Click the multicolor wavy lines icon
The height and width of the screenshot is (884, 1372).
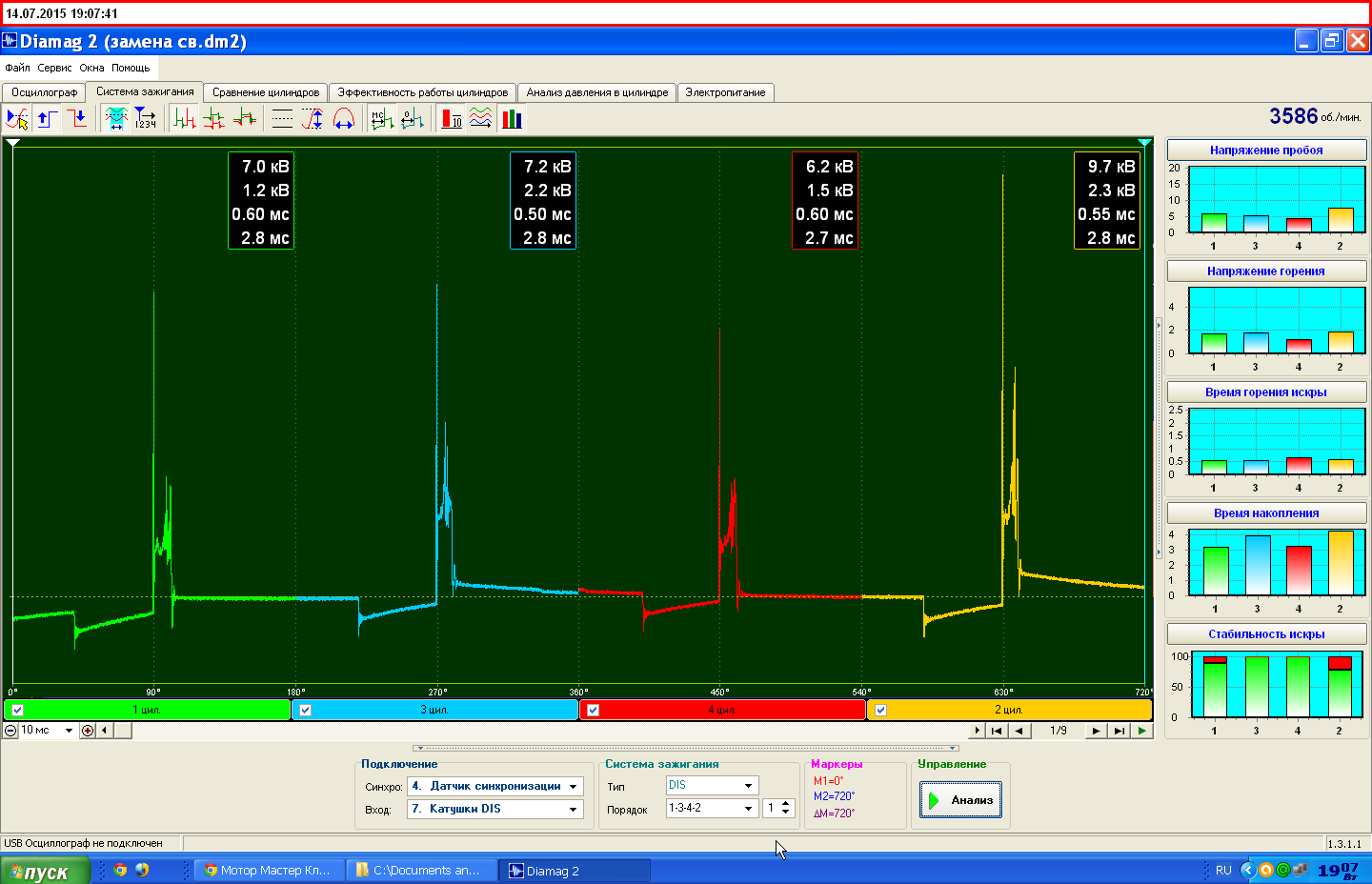481,118
